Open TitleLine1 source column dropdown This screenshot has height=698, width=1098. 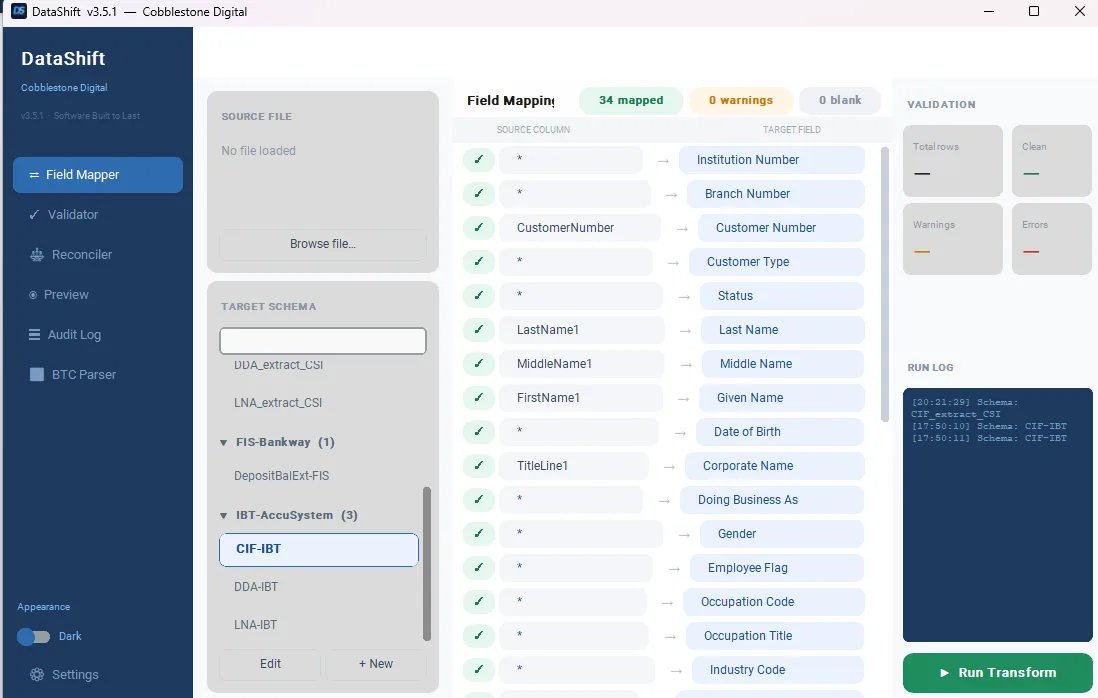[x=574, y=466]
